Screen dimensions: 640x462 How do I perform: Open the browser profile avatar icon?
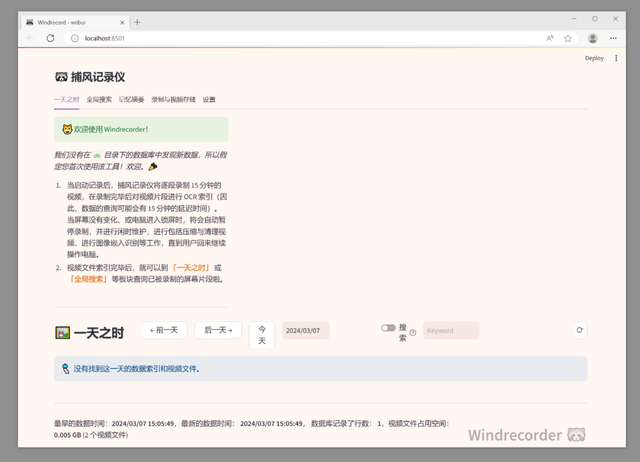click(x=593, y=38)
